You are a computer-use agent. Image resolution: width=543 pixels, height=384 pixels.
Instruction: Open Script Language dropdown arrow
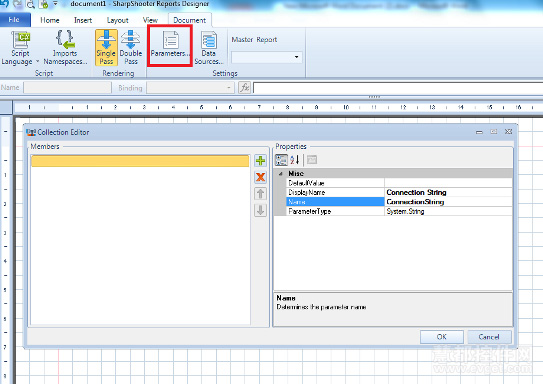[37, 62]
